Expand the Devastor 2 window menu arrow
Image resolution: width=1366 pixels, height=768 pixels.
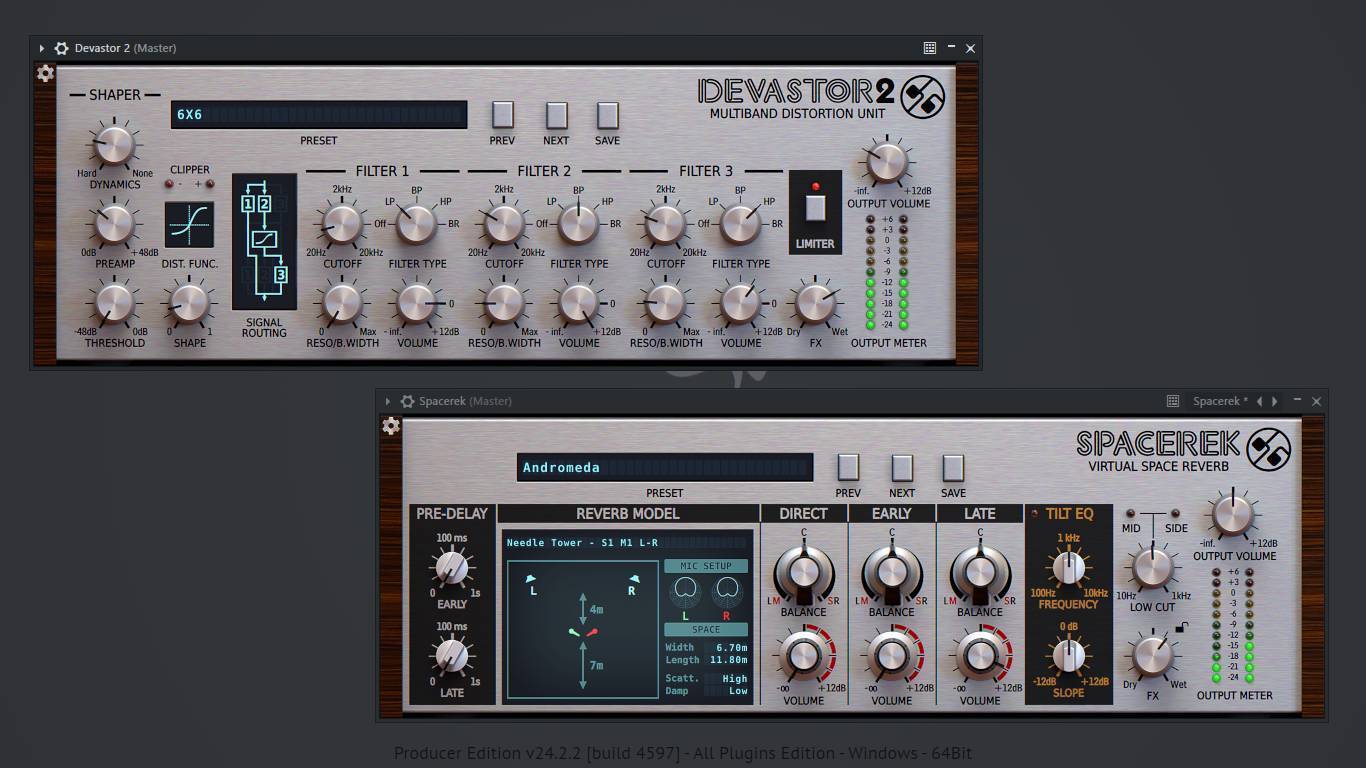(x=41, y=48)
